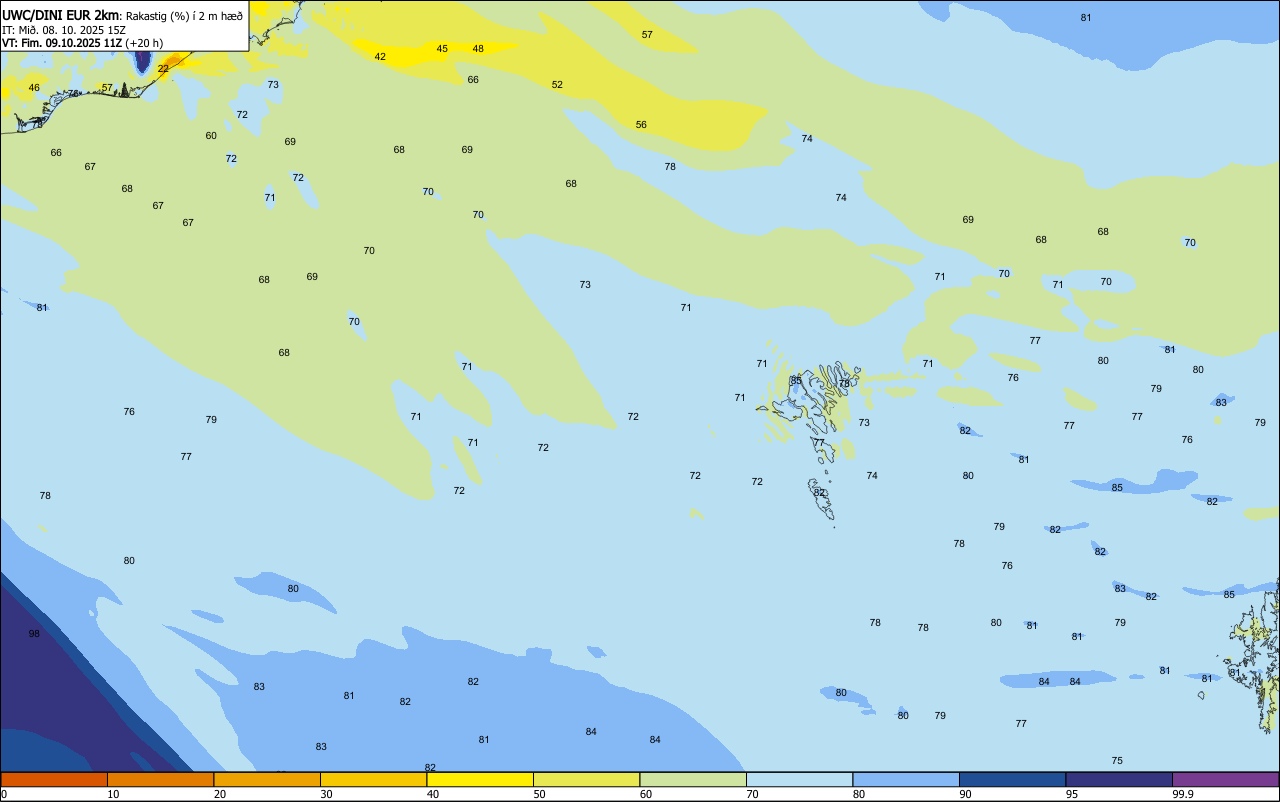Click the '90' legend tick label

(x=965, y=794)
